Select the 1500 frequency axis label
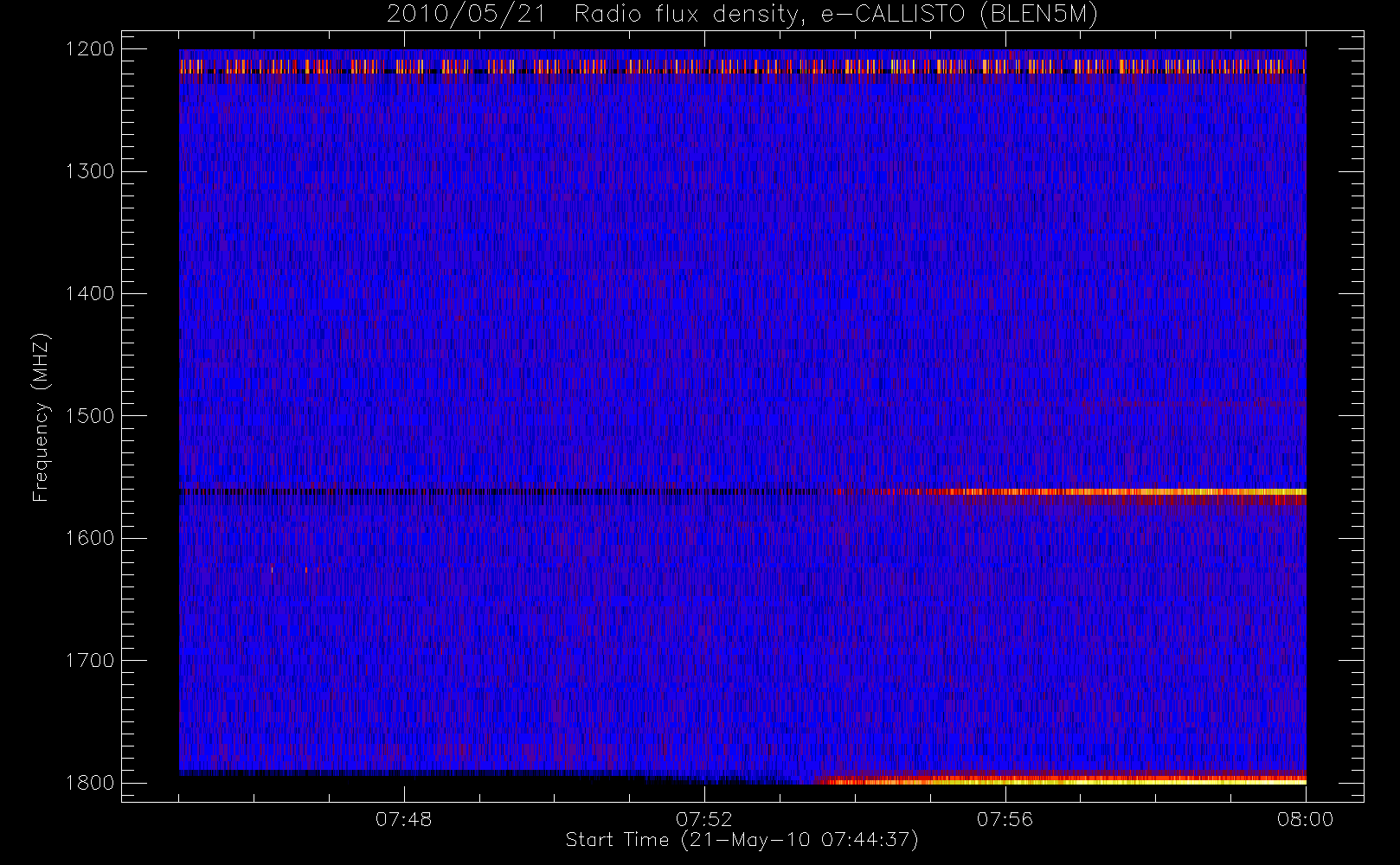1400x865 pixels. coord(90,416)
